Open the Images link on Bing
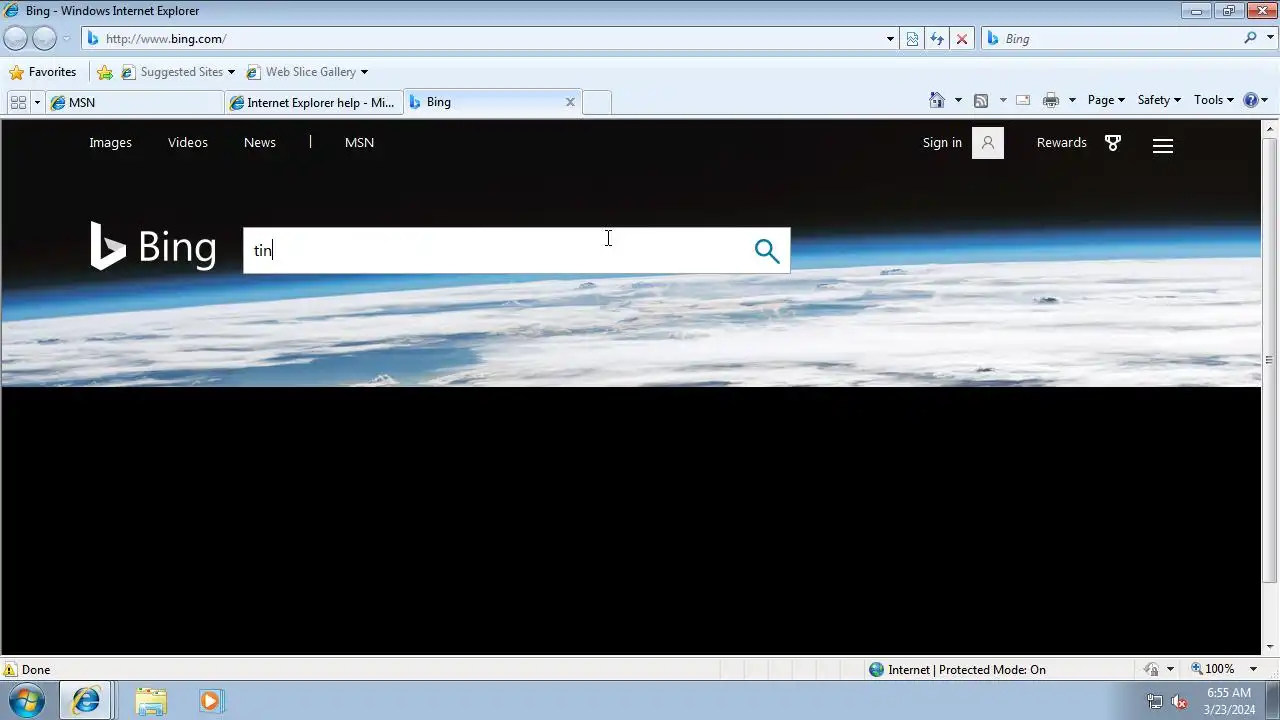This screenshot has height=720, width=1280. (110, 142)
